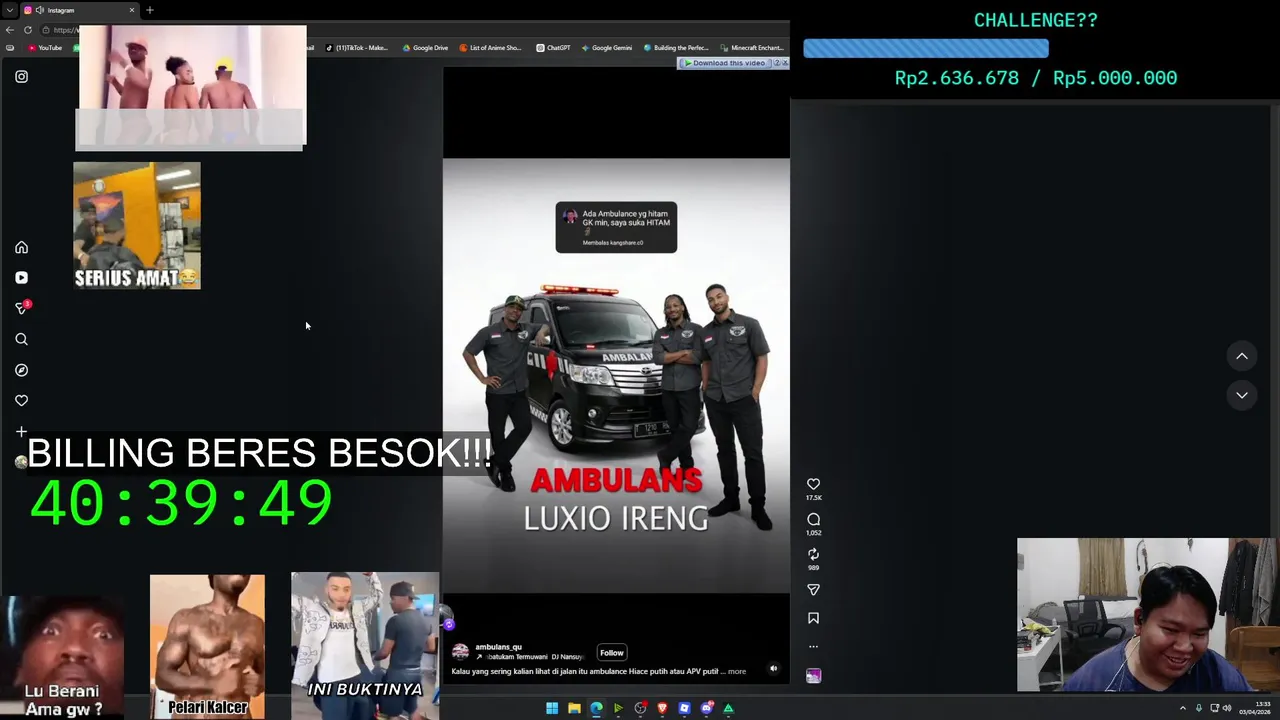Expand the caption with 'more'
Screen dimensions: 1280x720
pos(737,671)
